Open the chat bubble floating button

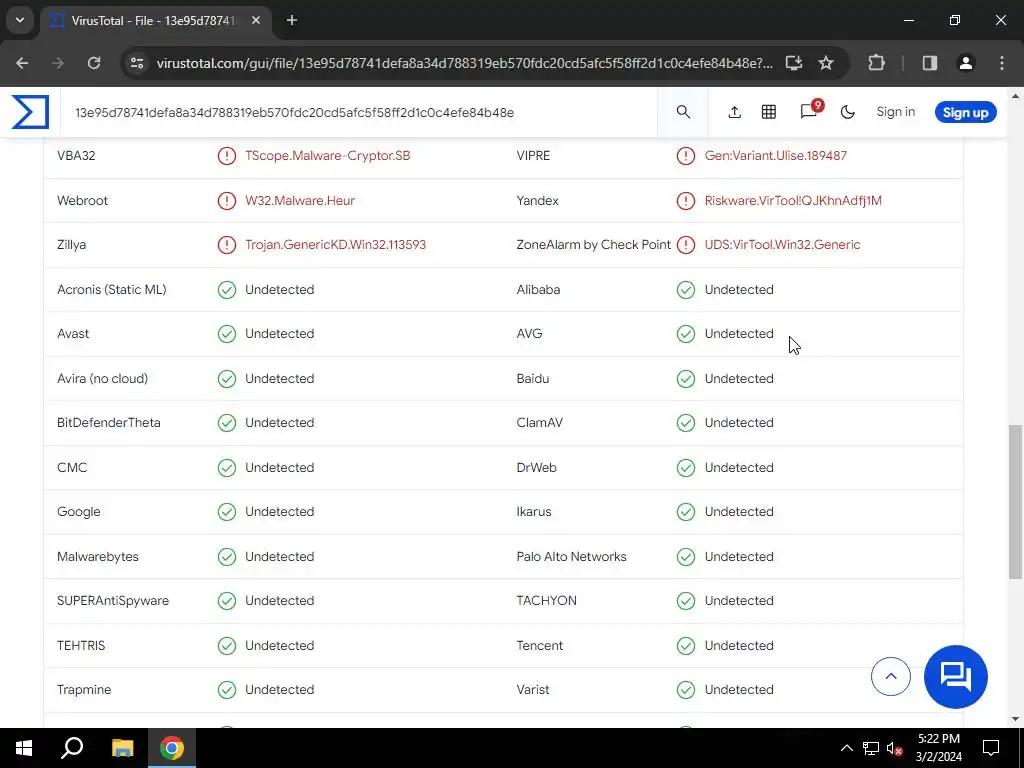(955, 677)
